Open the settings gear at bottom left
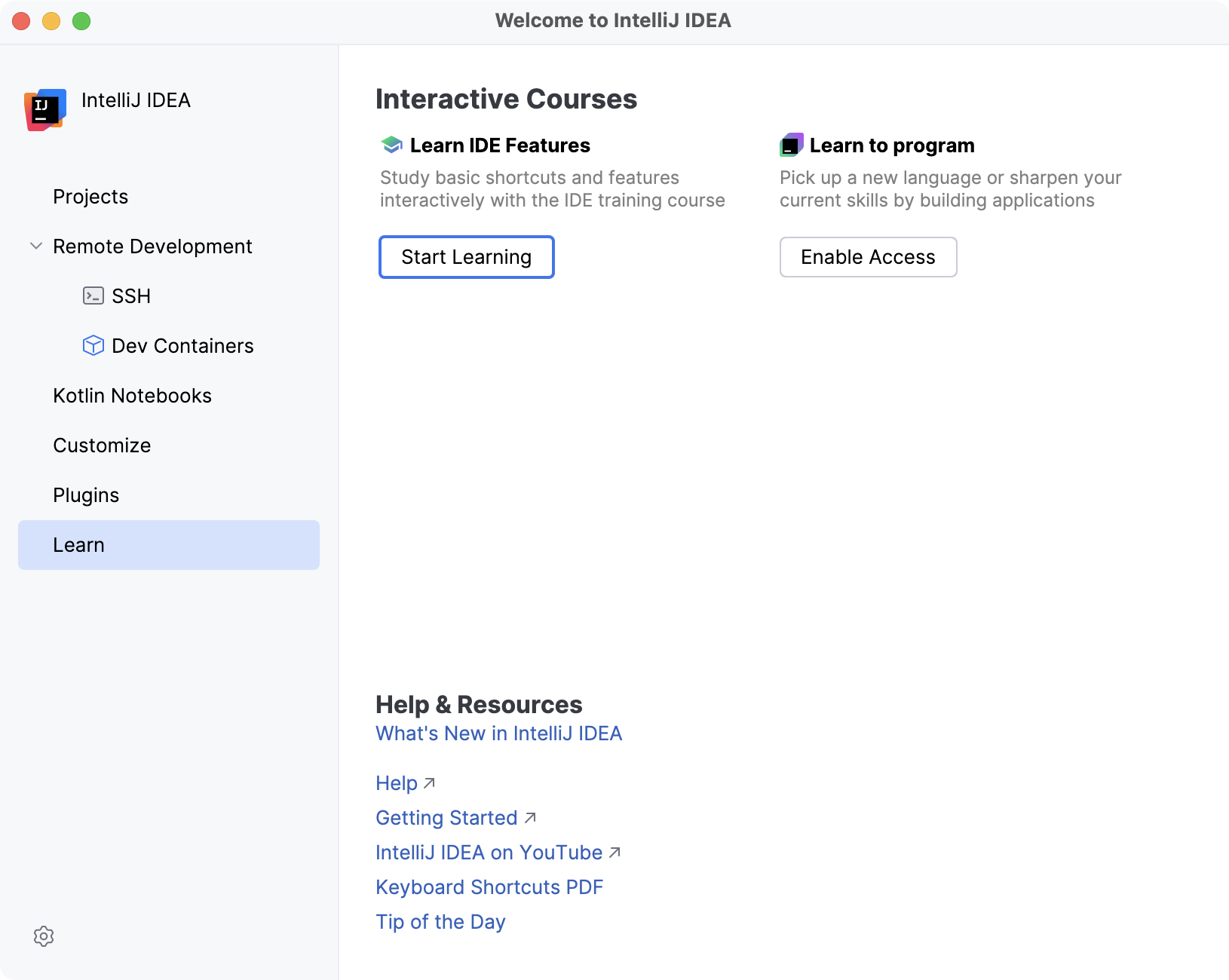The height and width of the screenshot is (980, 1229). [x=44, y=936]
